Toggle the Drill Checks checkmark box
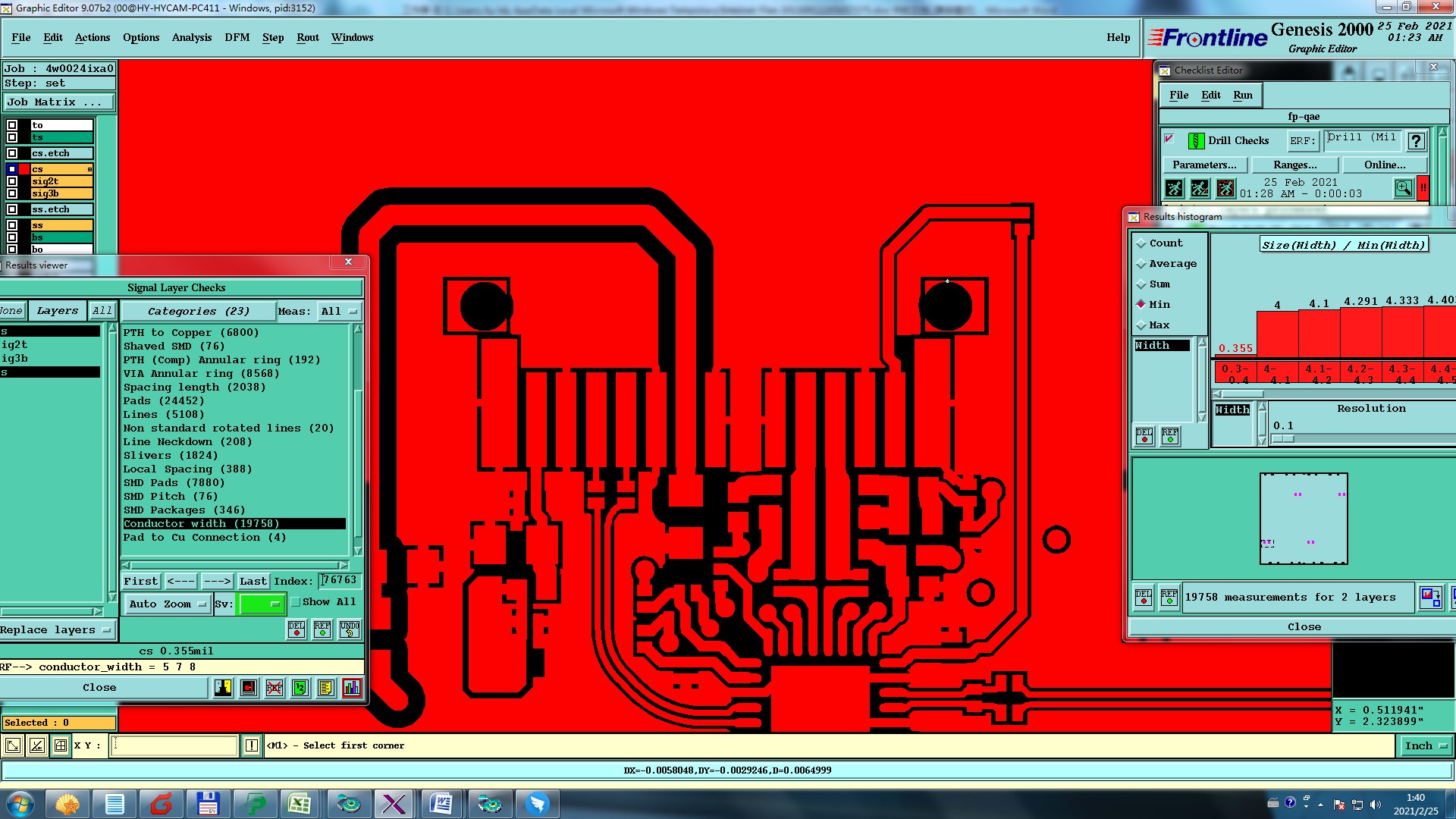1456x819 pixels. tap(1169, 139)
